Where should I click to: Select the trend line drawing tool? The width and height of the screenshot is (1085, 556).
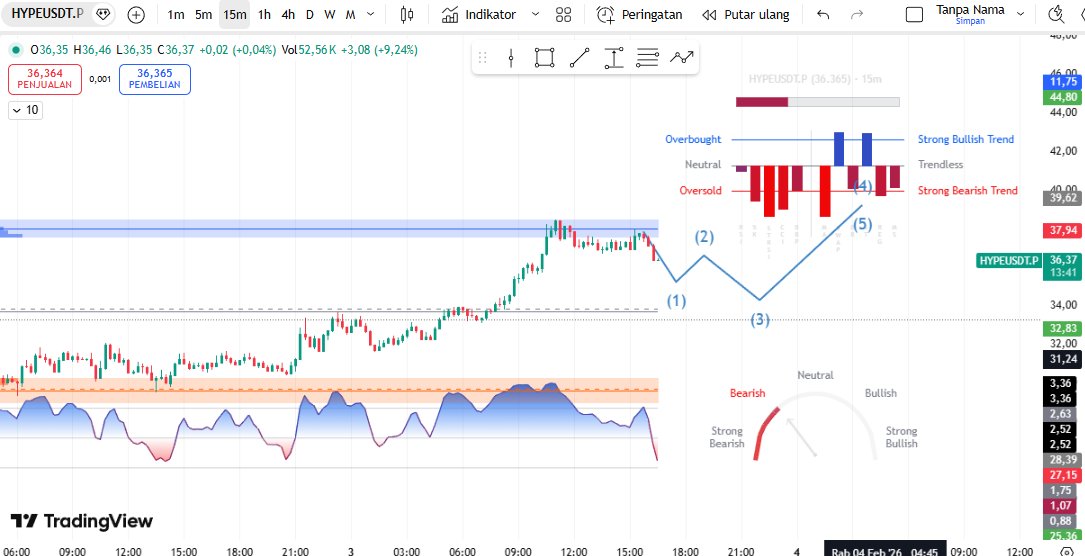tap(579, 58)
